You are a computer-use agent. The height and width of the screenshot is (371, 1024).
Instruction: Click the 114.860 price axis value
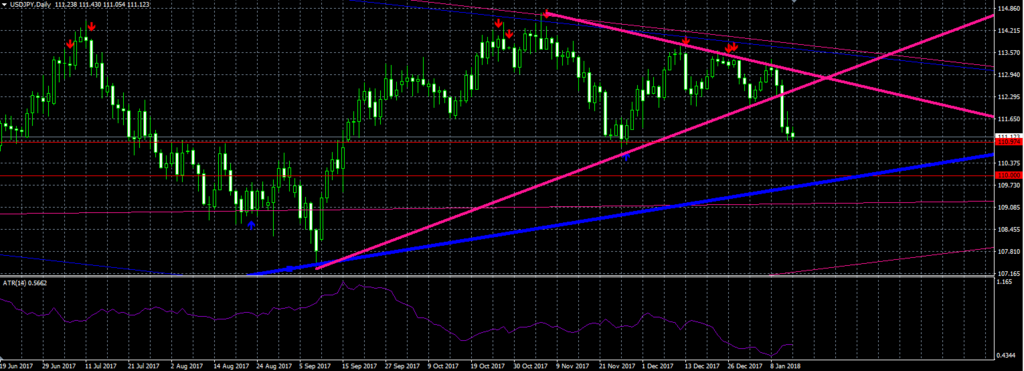pos(1009,8)
